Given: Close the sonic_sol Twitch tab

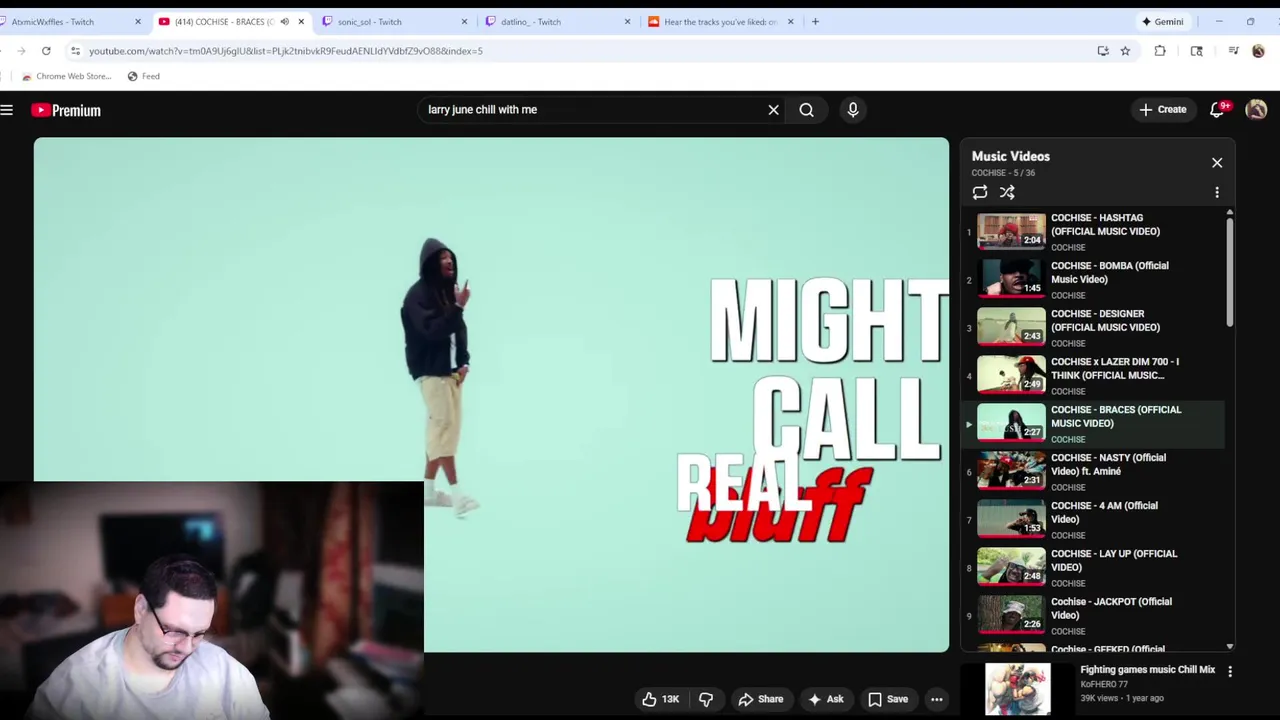Looking at the screenshot, I should pyautogui.click(x=464, y=21).
